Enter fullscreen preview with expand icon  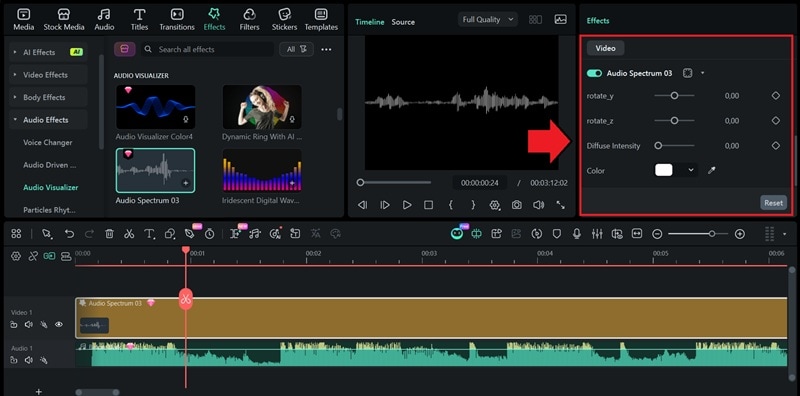pyautogui.click(x=560, y=205)
